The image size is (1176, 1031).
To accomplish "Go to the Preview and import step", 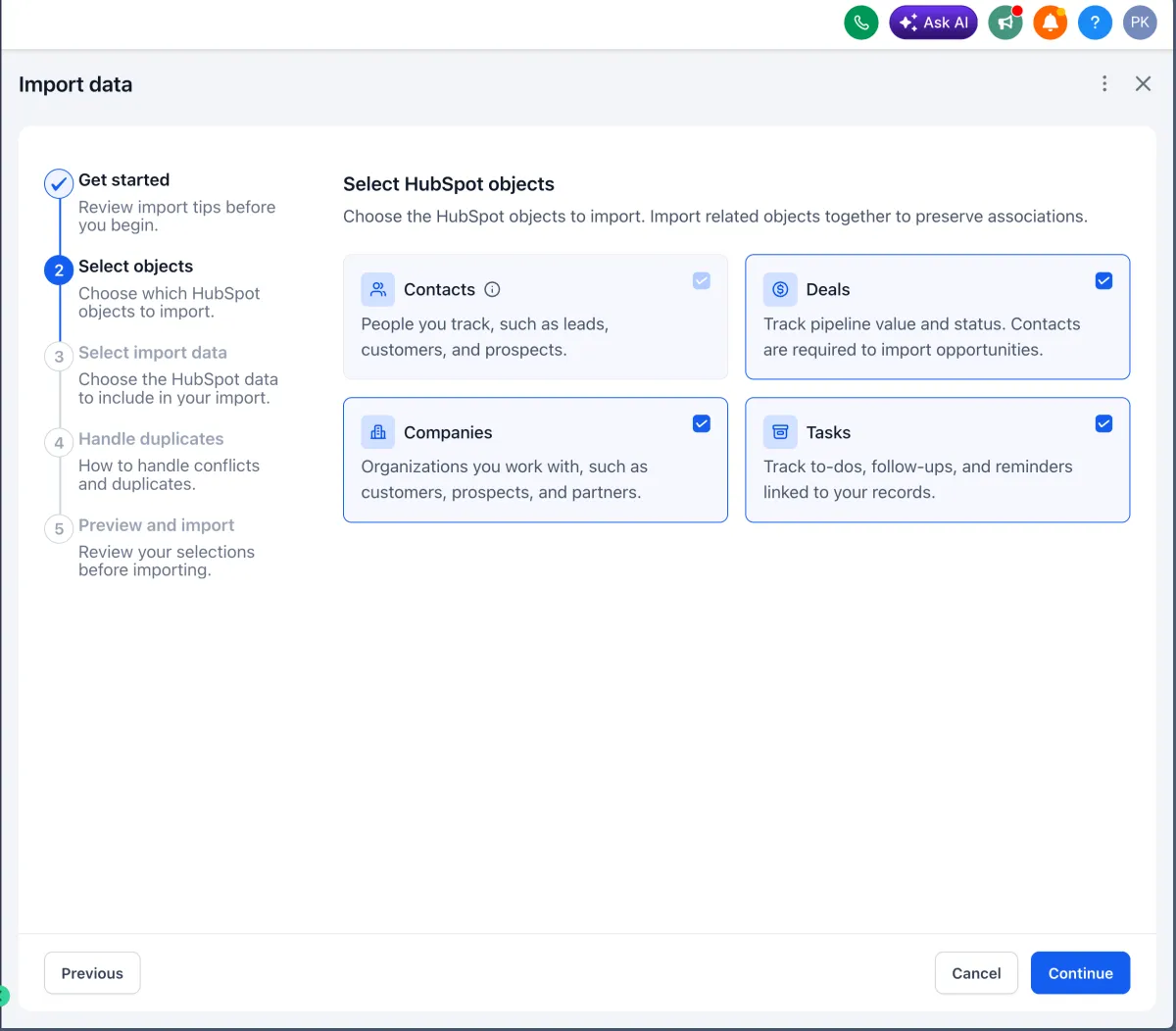I will coord(157,525).
